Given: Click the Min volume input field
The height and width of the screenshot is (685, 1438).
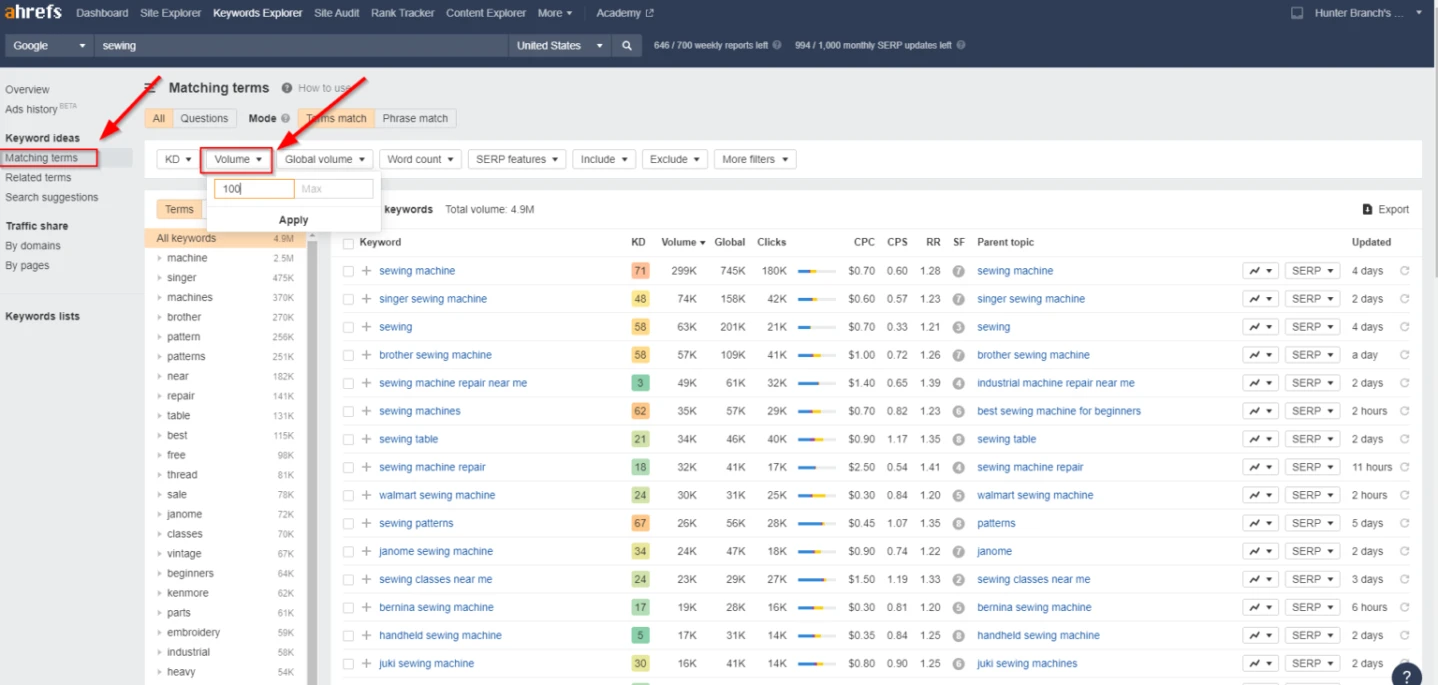Looking at the screenshot, I should (x=254, y=189).
